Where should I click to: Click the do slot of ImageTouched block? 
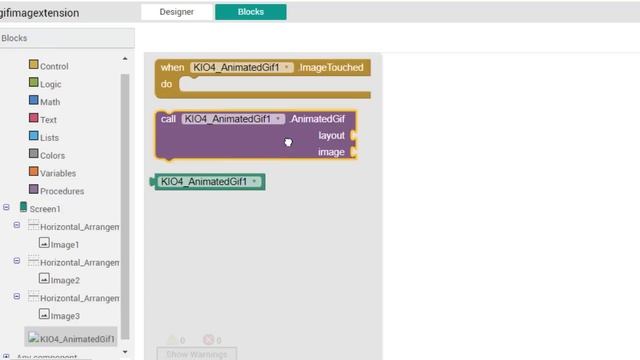(x=275, y=84)
